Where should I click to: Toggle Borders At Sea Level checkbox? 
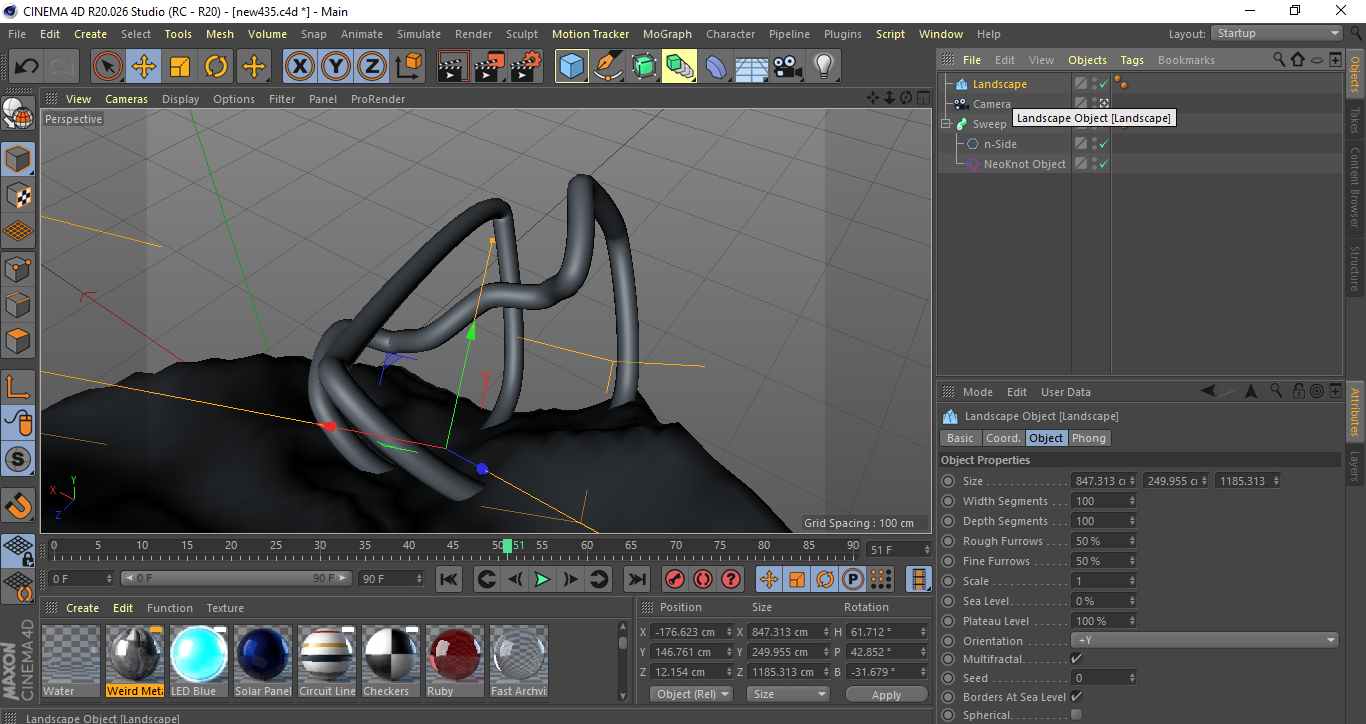[1076, 696]
